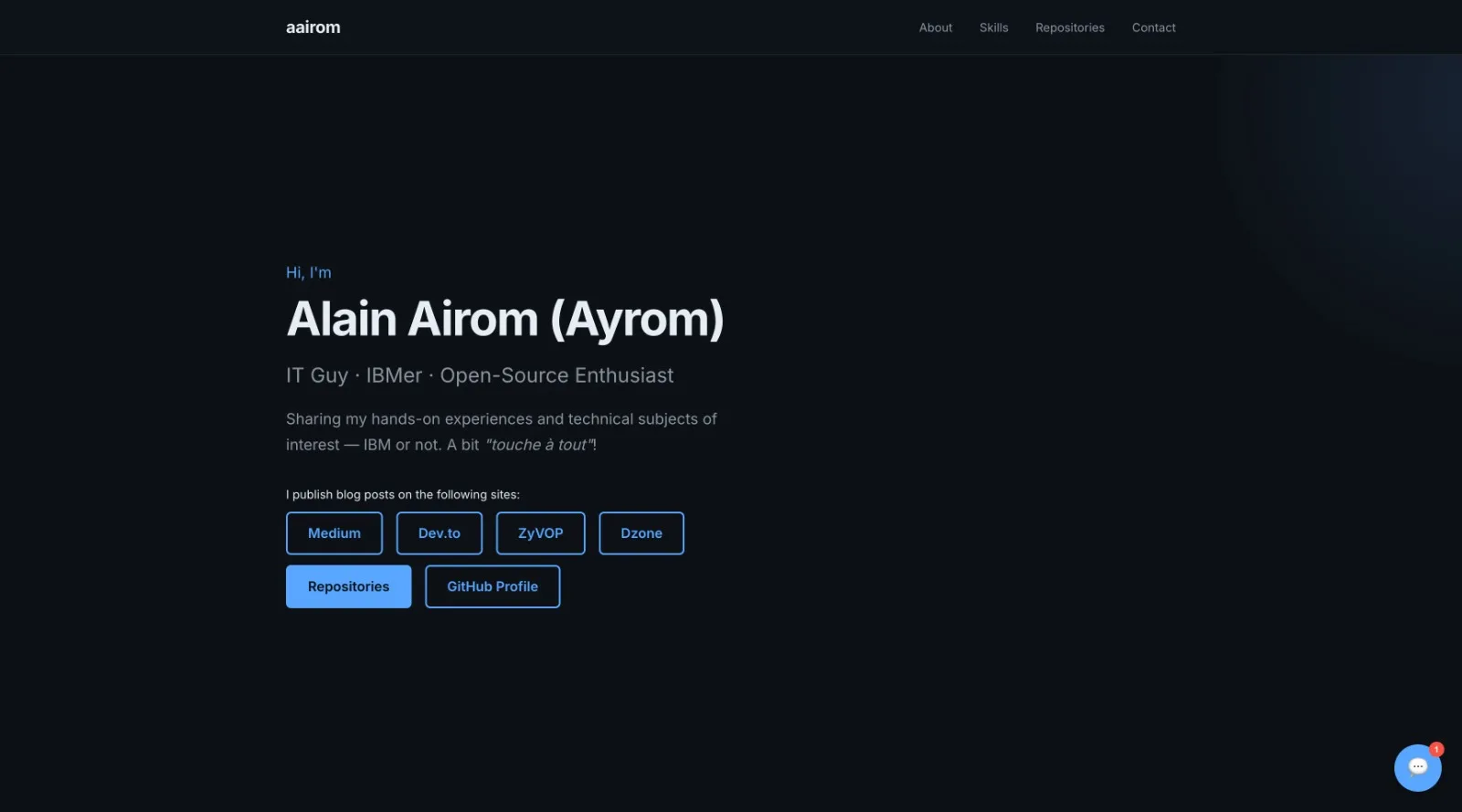The width and height of the screenshot is (1462, 812).
Task: Open the Medium blog button
Action: coord(334,533)
